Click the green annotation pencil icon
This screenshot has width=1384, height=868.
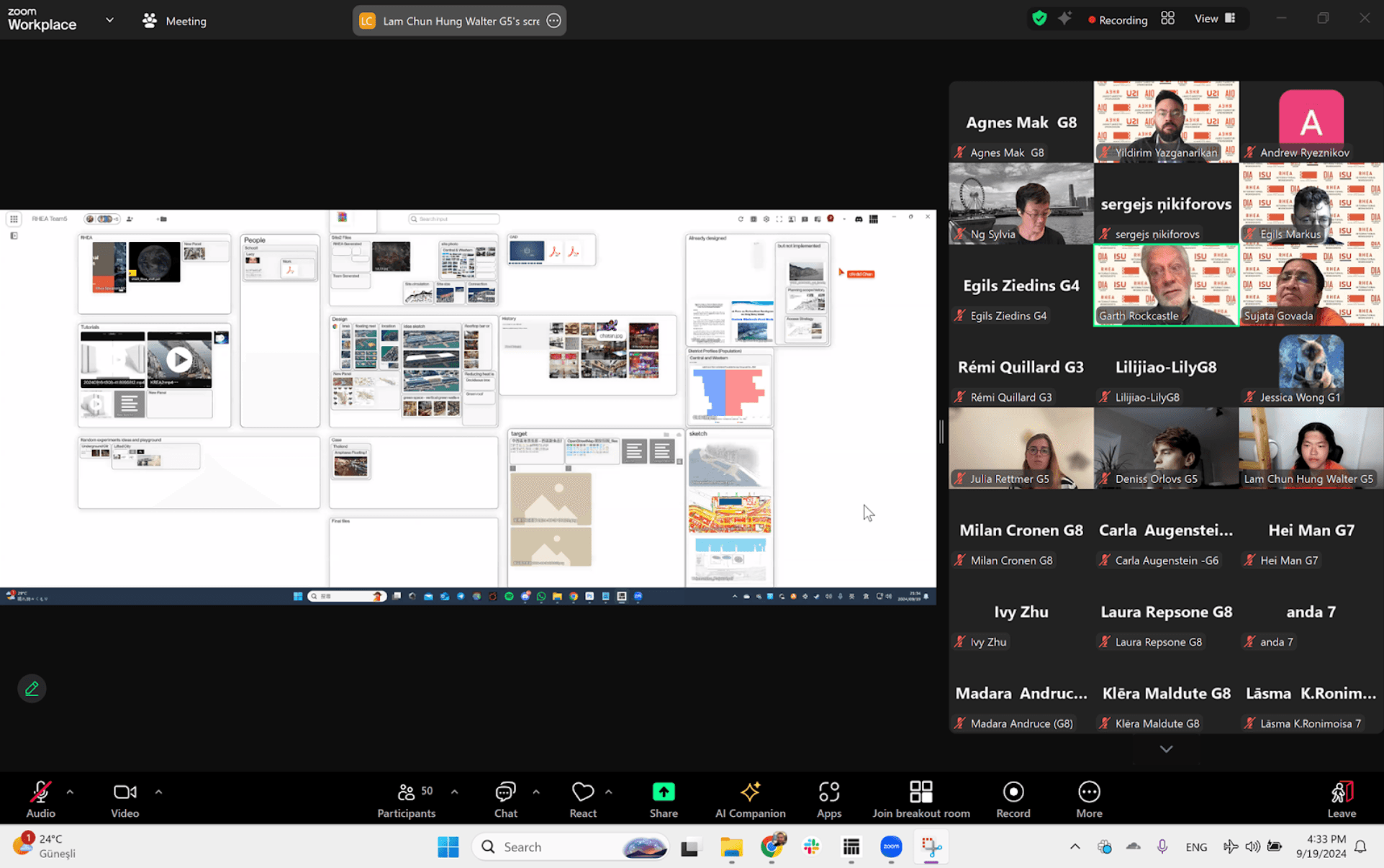(x=32, y=689)
